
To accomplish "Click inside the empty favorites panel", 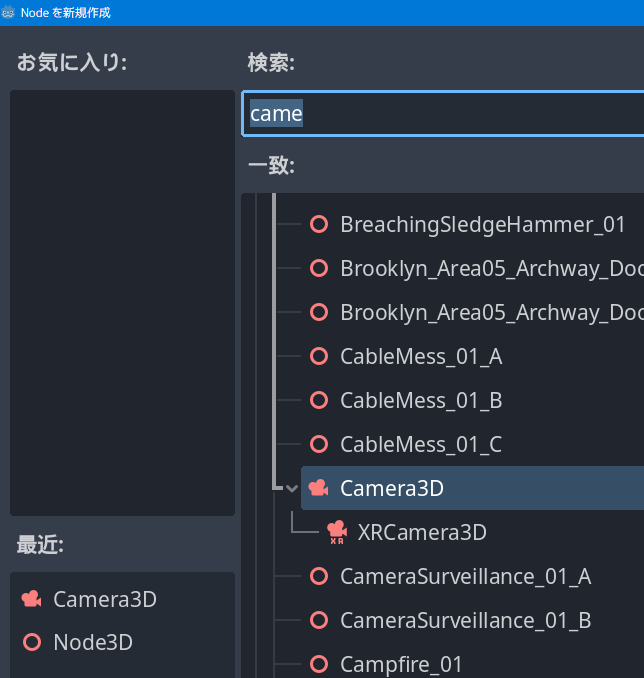I will 122,302.
